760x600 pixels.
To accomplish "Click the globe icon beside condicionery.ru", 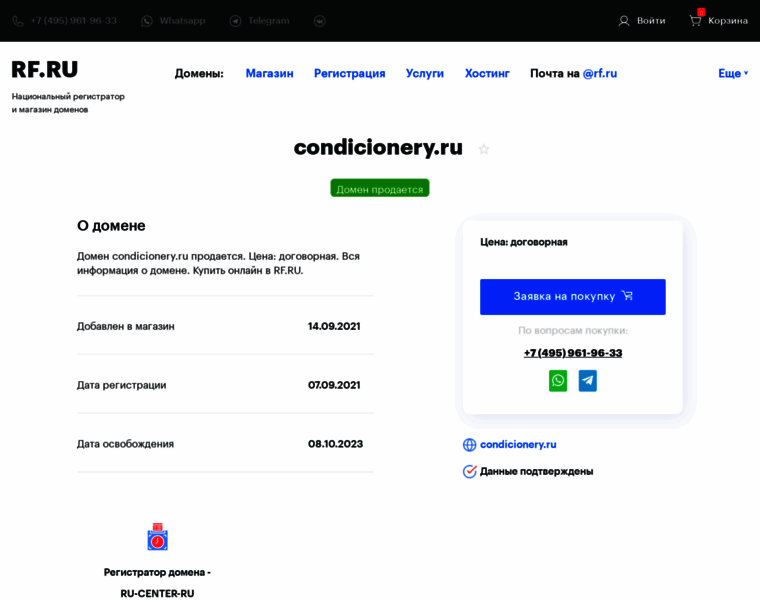I will [x=469, y=444].
